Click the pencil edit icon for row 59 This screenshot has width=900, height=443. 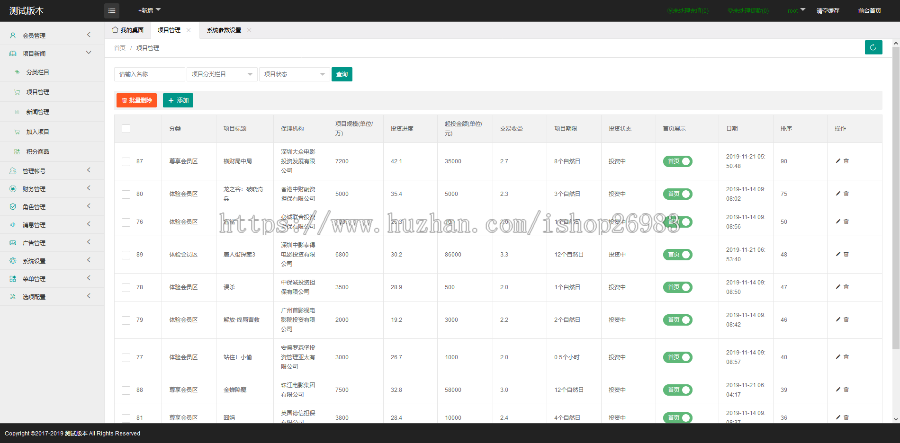[x=838, y=255]
